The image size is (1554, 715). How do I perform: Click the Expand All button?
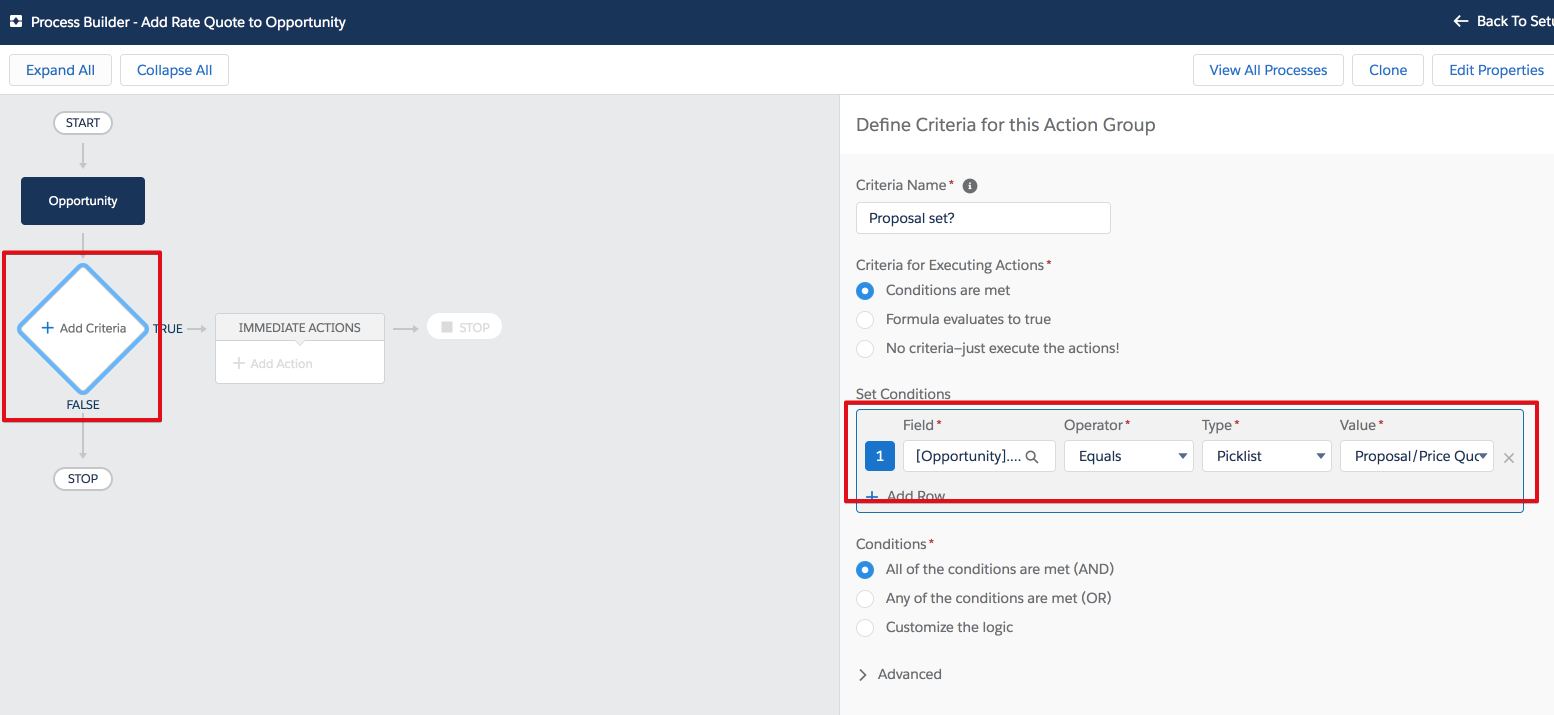click(60, 70)
